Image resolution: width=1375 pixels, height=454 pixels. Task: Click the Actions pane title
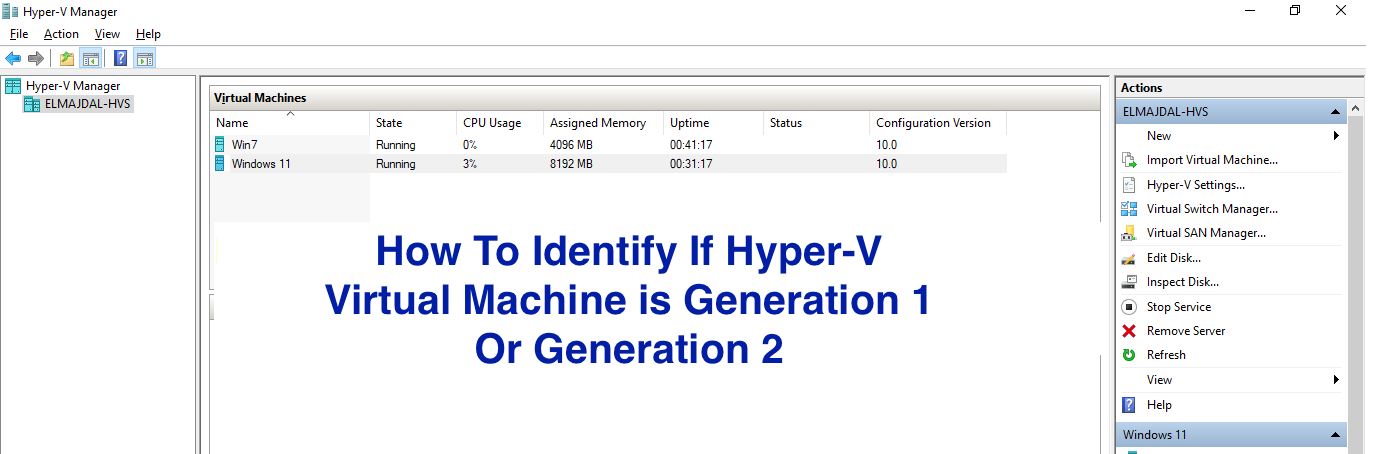tap(1141, 88)
